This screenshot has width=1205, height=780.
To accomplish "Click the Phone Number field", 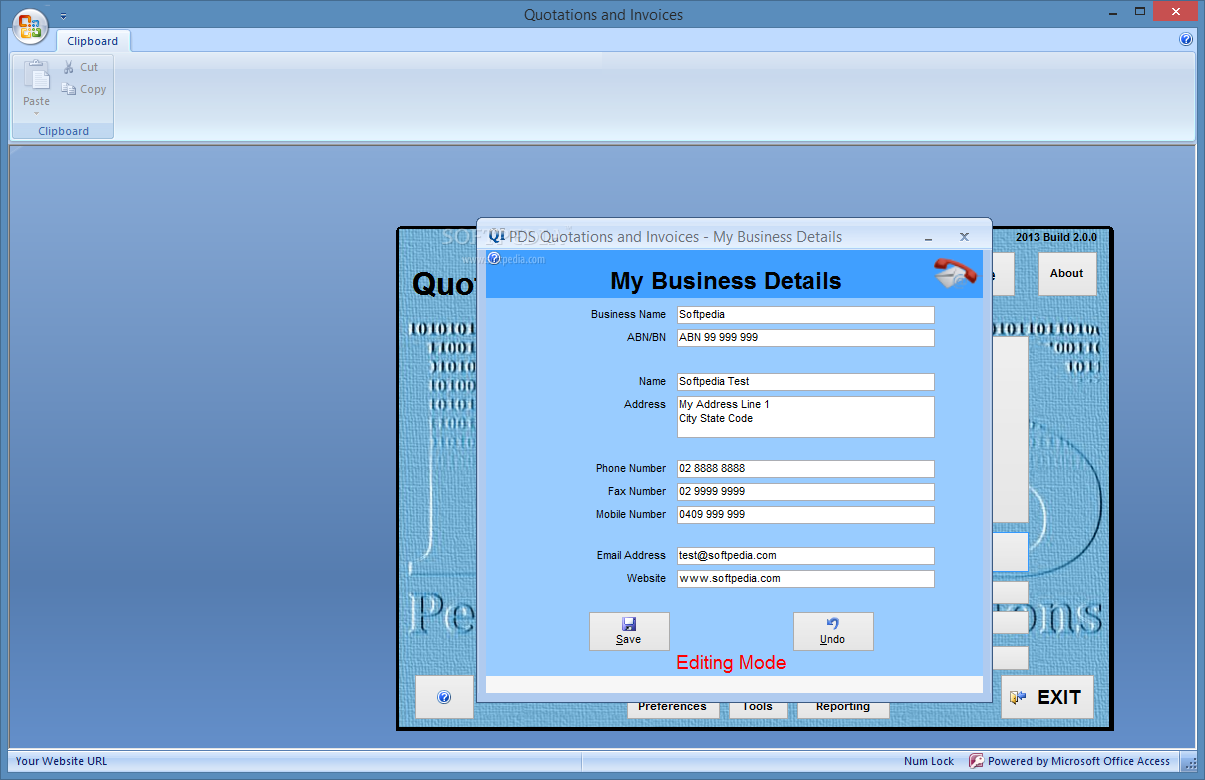I will click(806, 469).
